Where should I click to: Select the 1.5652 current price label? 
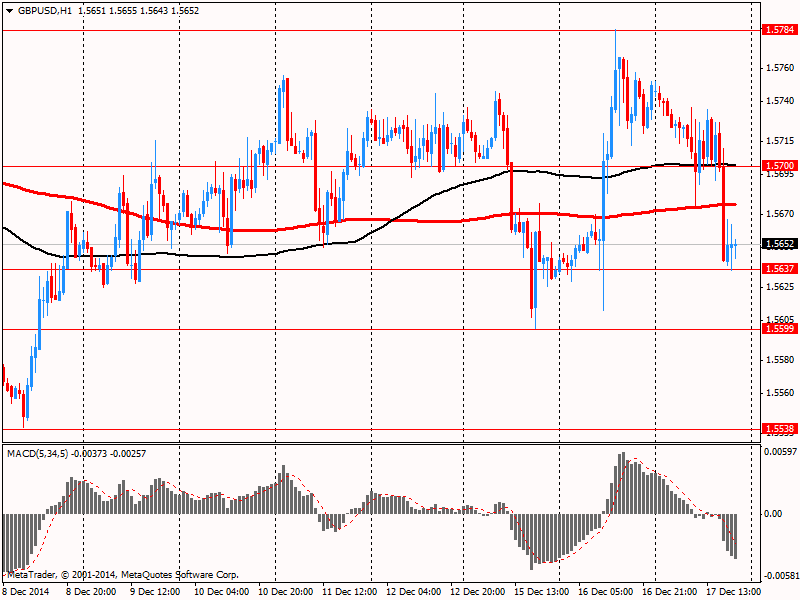[780, 244]
